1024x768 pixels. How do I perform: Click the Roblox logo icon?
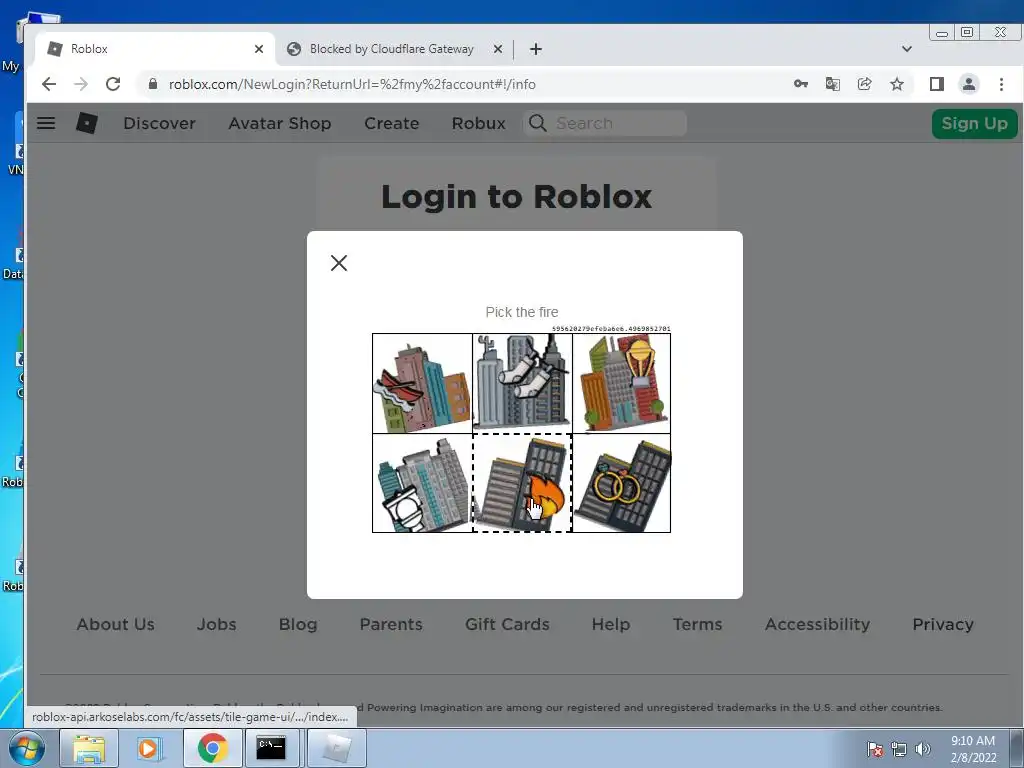point(87,123)
